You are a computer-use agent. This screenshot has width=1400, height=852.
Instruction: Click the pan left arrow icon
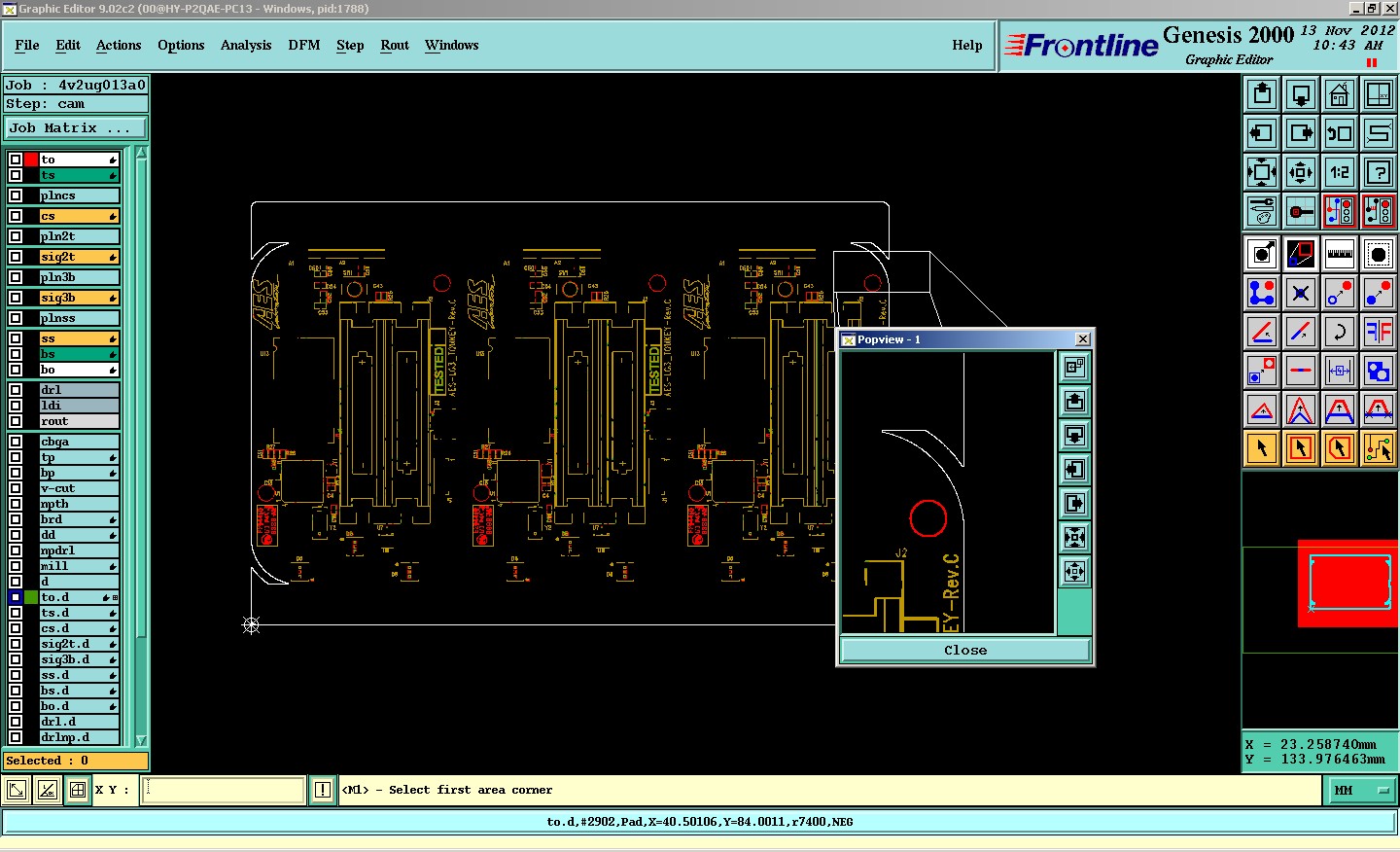coord(1262,133)
